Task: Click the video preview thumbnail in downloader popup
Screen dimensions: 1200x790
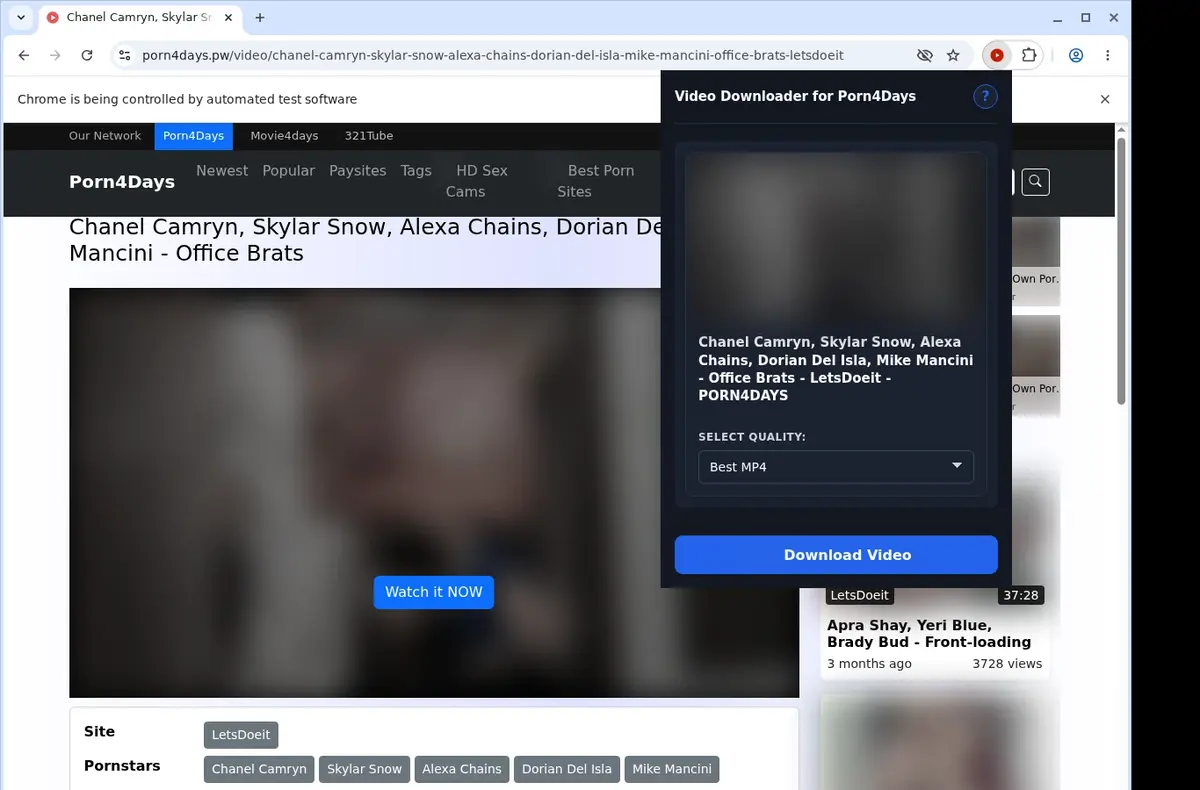Action: 836,236
